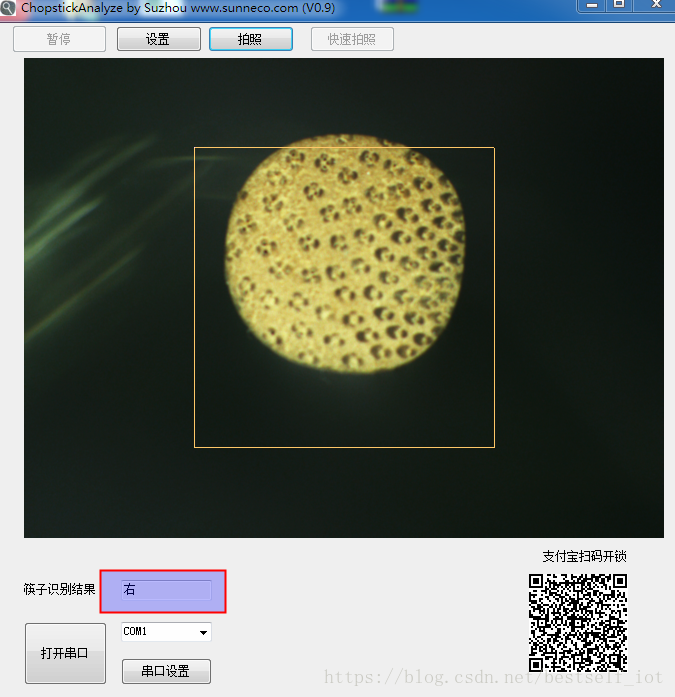
Task: Take a photo with the 拍照 button
Action: pos(251,39)
